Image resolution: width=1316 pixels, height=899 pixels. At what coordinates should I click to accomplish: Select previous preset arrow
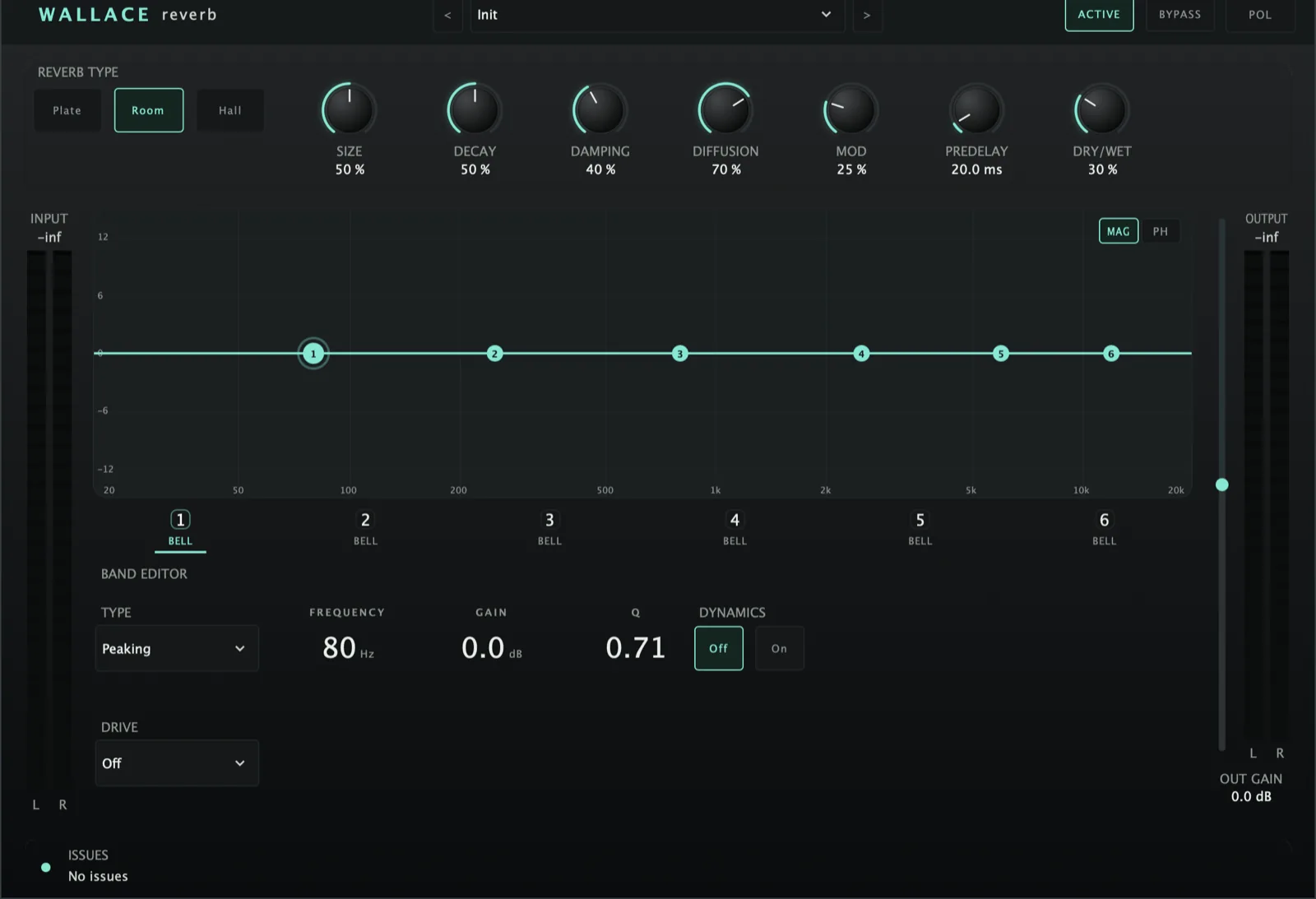point(447,15)
